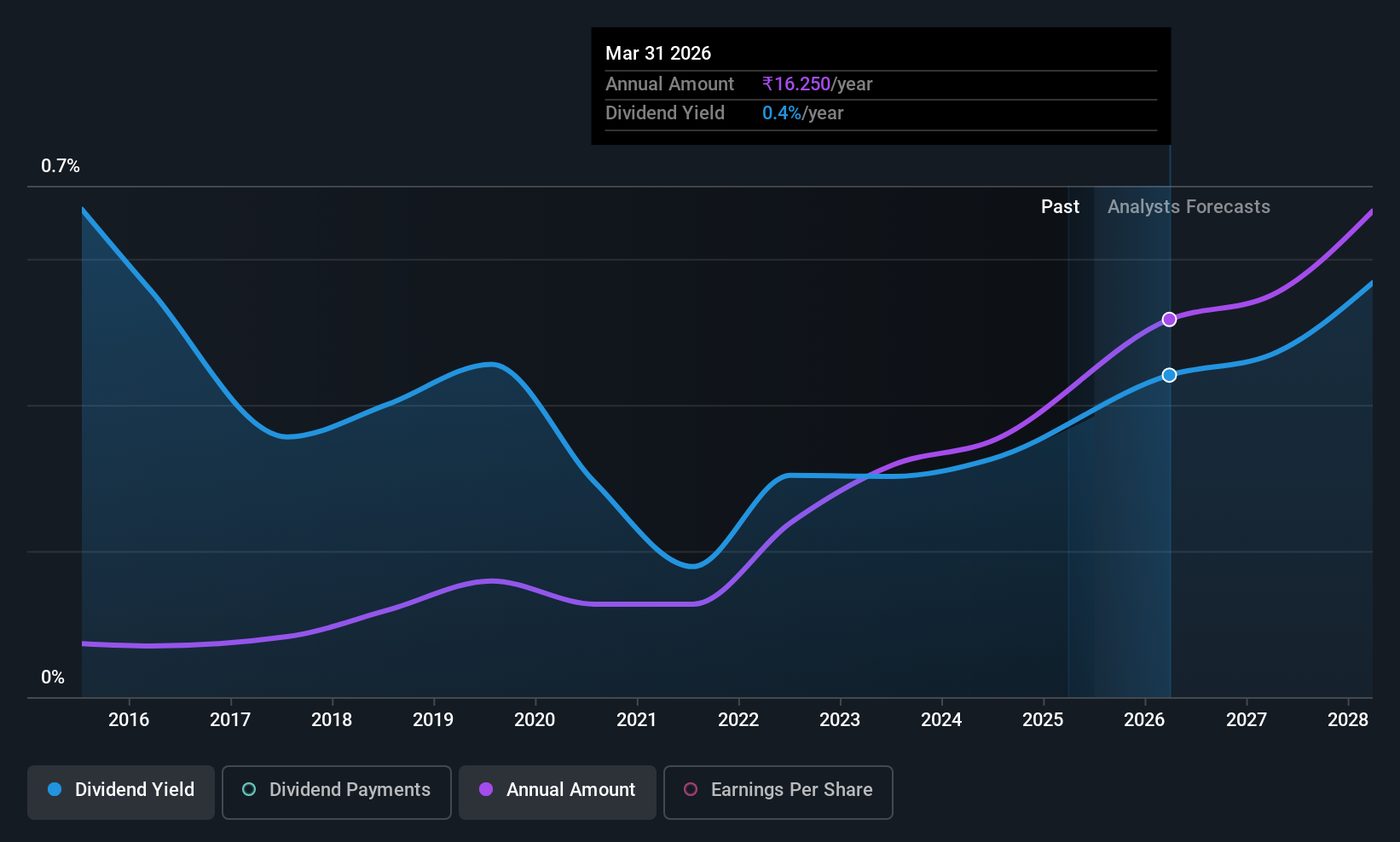The width and height of the screenshot is (1400, 842).
Task: Click the pink Earnings Per Share legend circle
Action: [691, 789]
